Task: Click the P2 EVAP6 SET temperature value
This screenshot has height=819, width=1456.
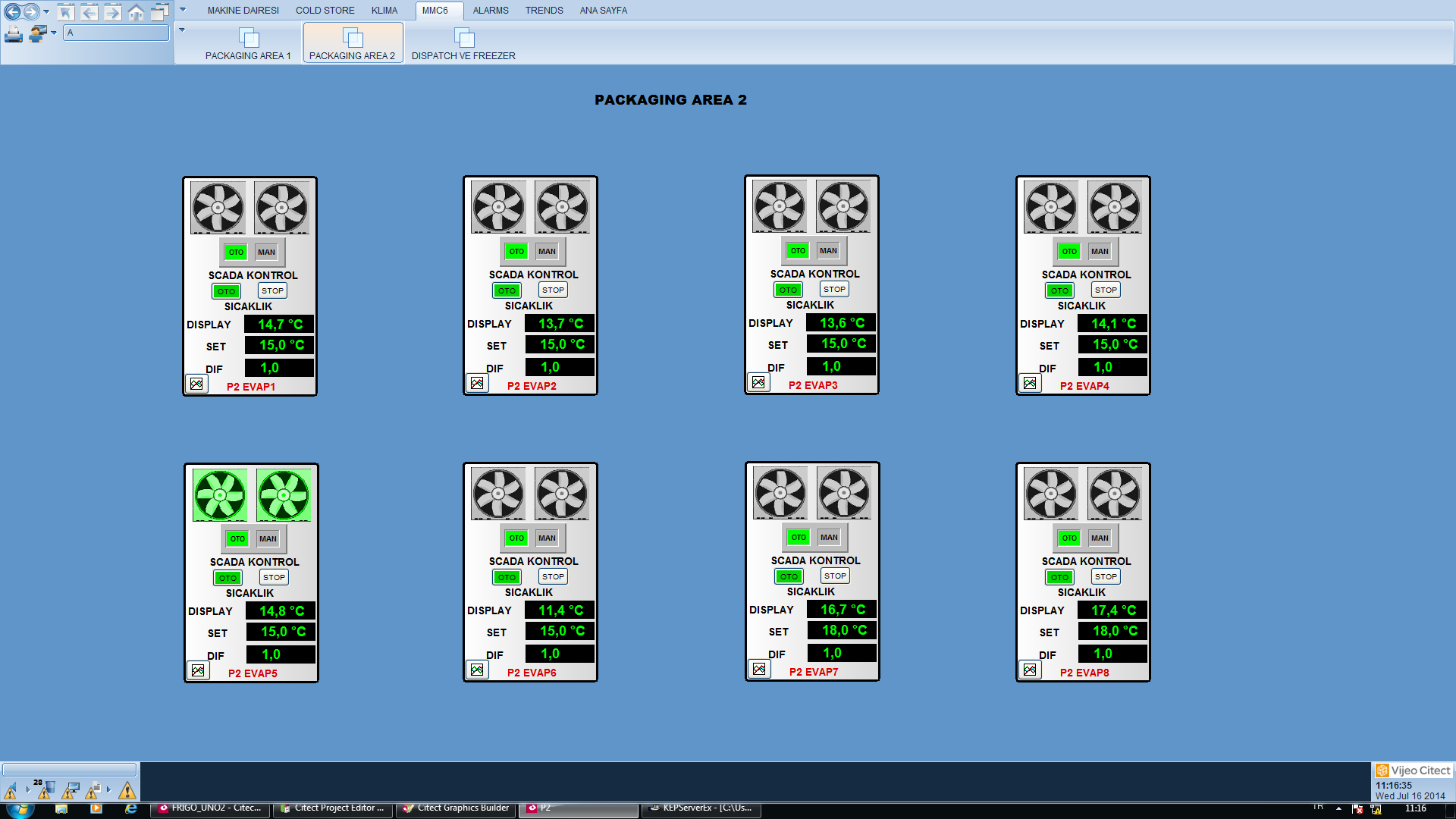Action: point(561,631)
